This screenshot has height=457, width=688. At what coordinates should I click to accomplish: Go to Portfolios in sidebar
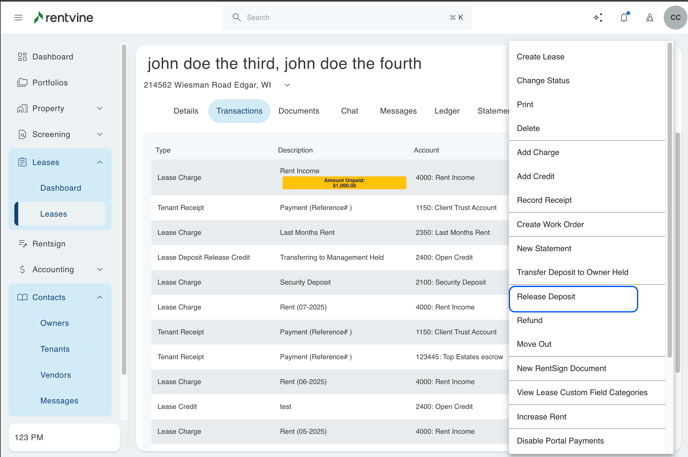point(50,83)
